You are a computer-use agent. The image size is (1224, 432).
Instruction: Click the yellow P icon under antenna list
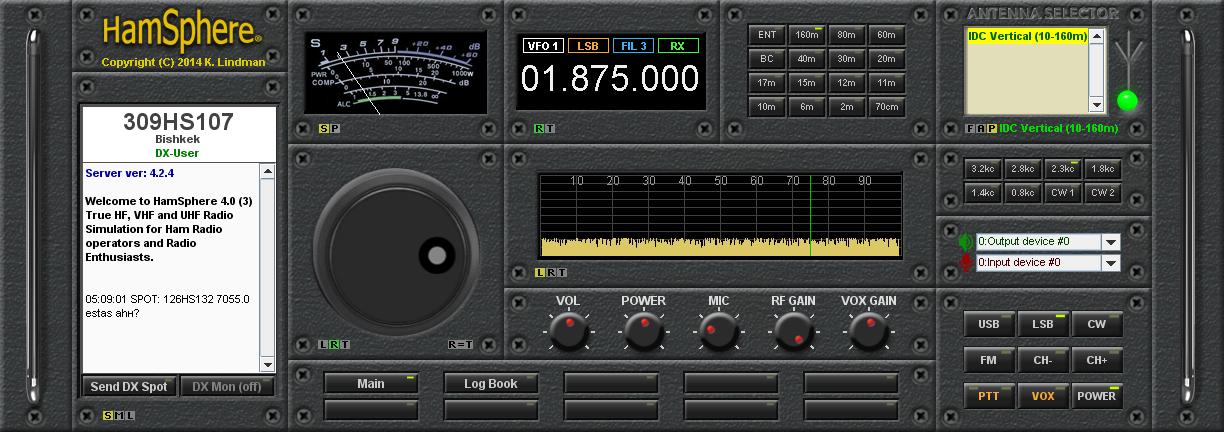[992, 128]
